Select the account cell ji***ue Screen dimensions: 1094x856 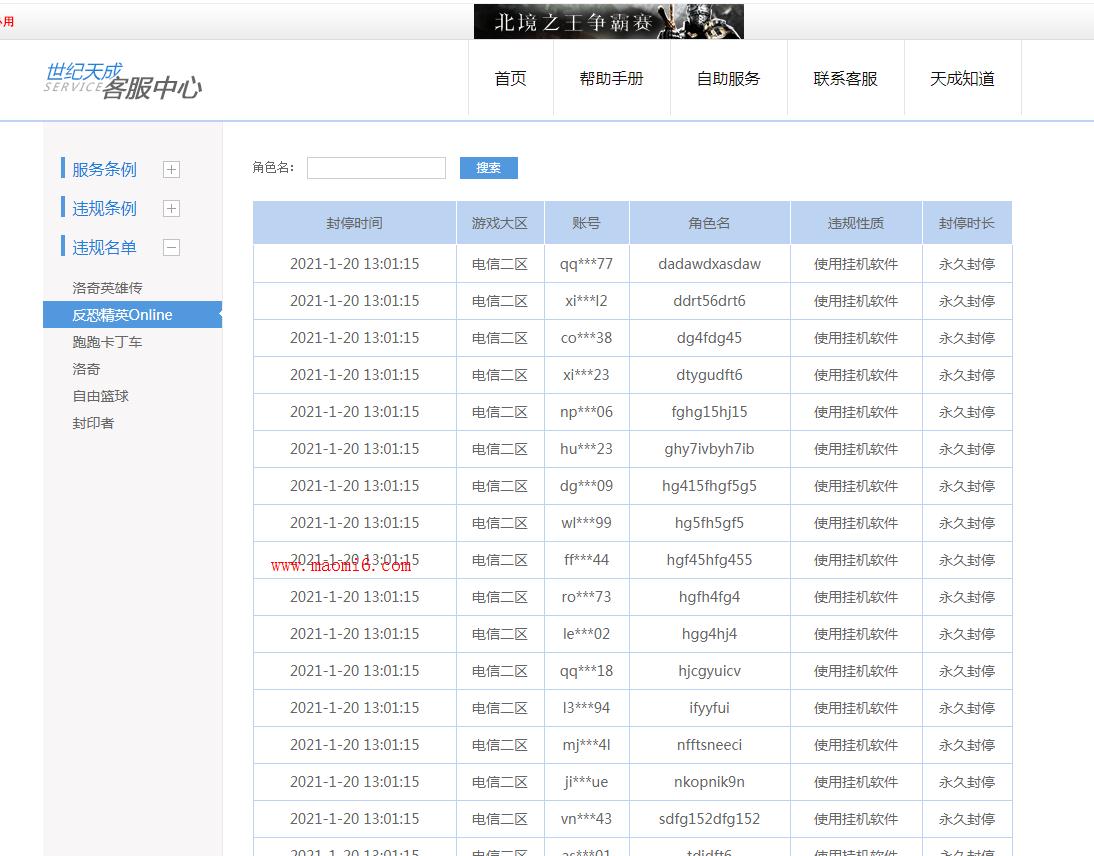point(586,782)
